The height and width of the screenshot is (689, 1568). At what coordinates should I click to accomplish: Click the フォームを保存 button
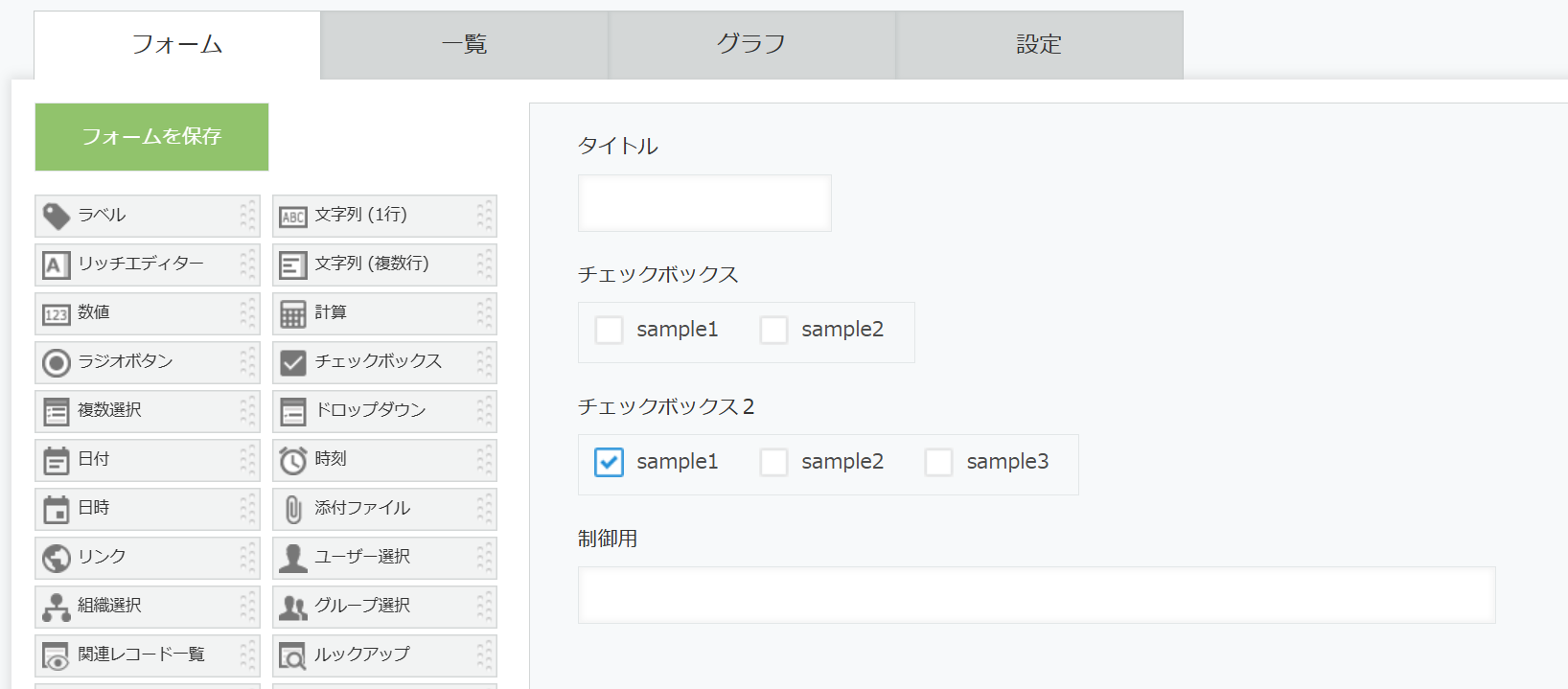coord(151,137)
